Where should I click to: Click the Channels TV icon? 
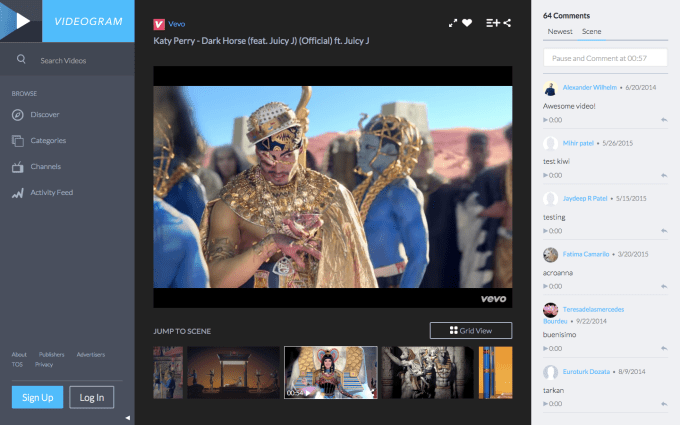tap(17, 167)
